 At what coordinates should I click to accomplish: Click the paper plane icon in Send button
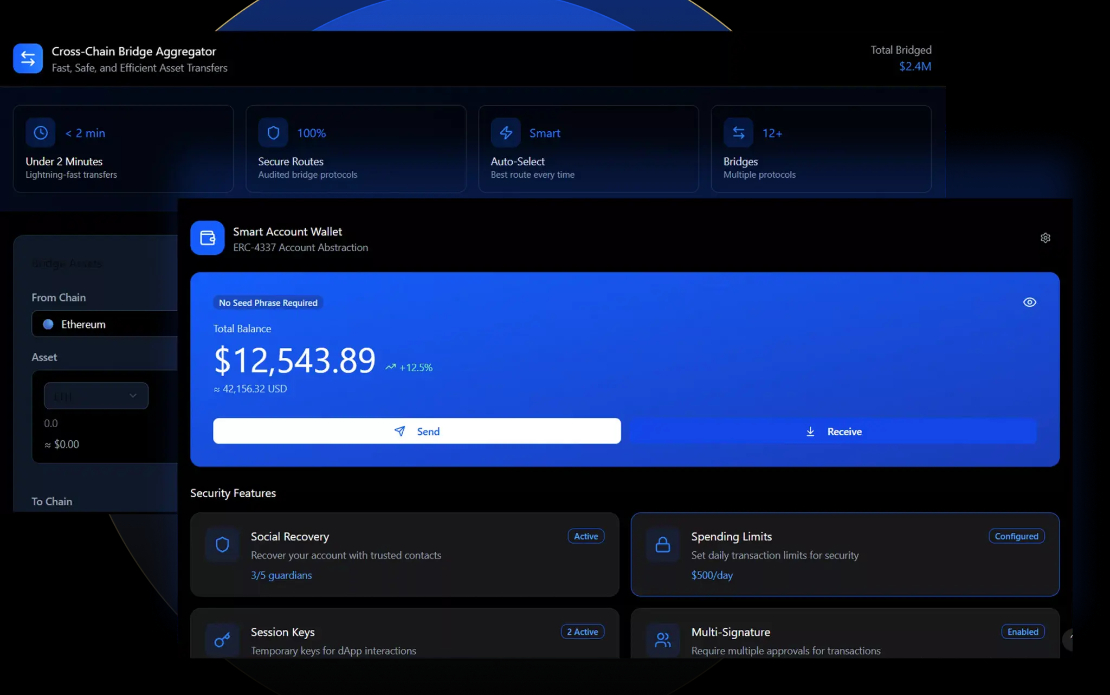[400, 431]
